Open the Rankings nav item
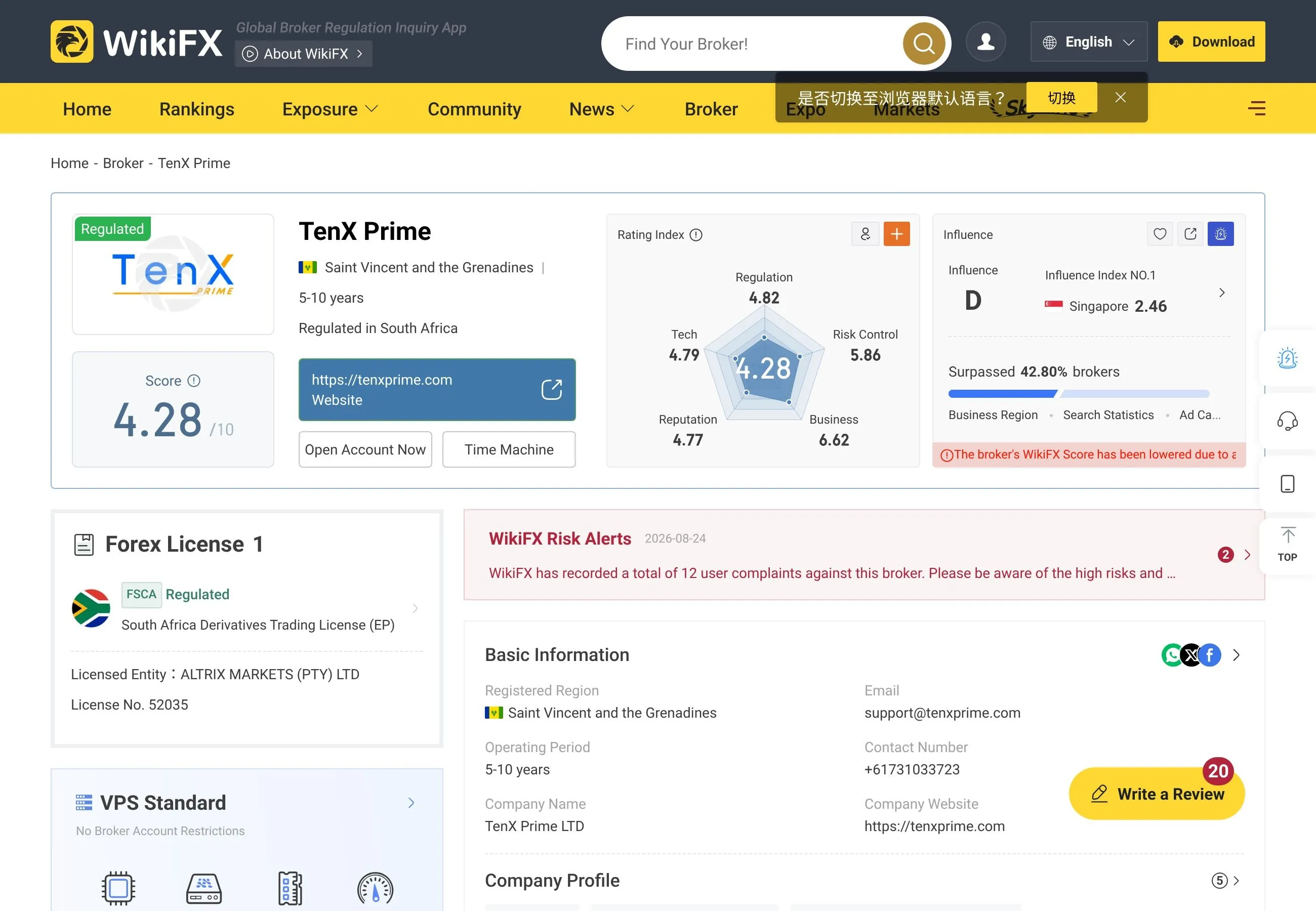Image resolution: width=1316 pixels, height=911 pixels. pyautogui.click(x=197, y=109)
